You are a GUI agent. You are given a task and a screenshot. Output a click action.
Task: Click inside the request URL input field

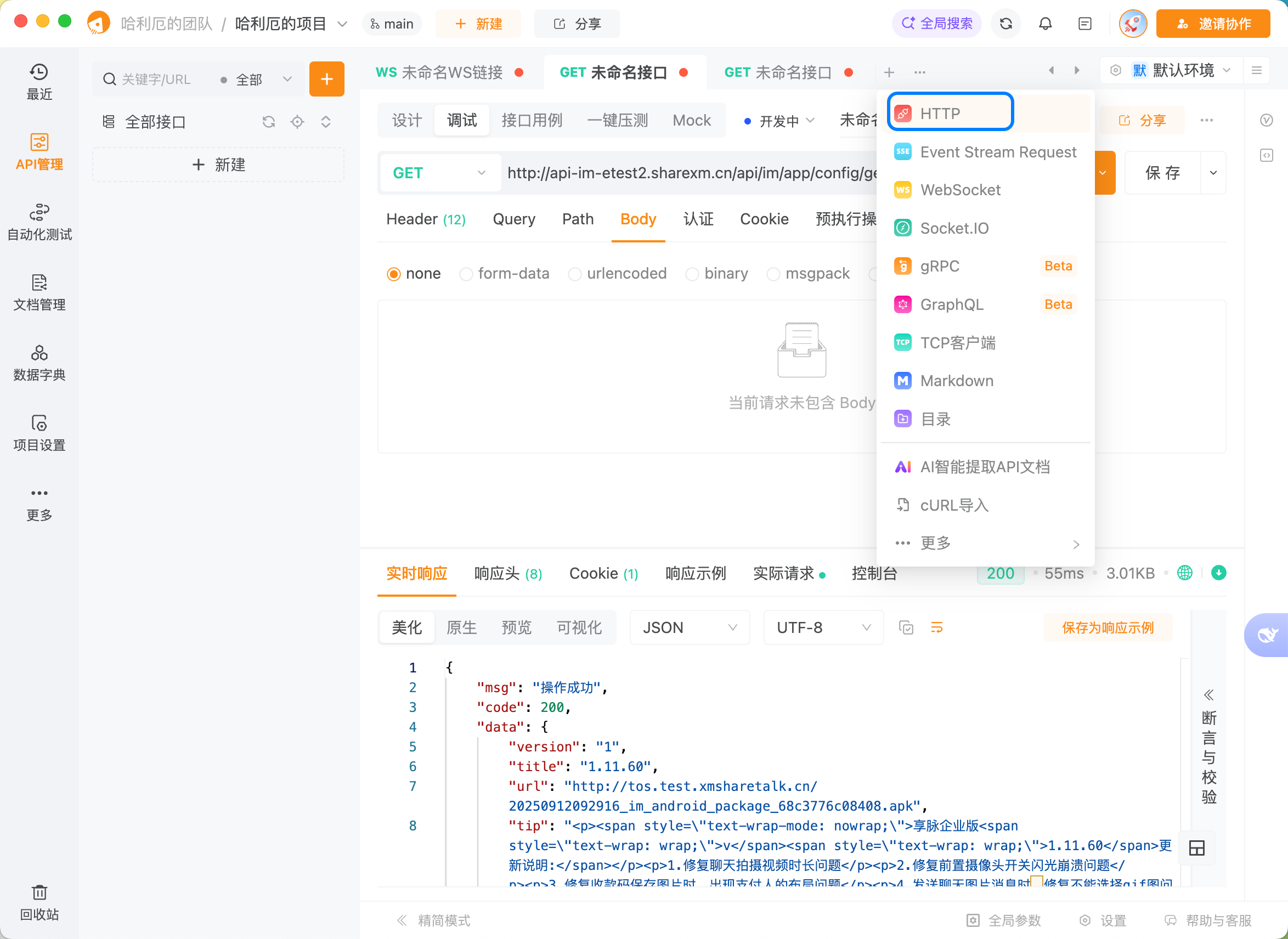point(682,173)
